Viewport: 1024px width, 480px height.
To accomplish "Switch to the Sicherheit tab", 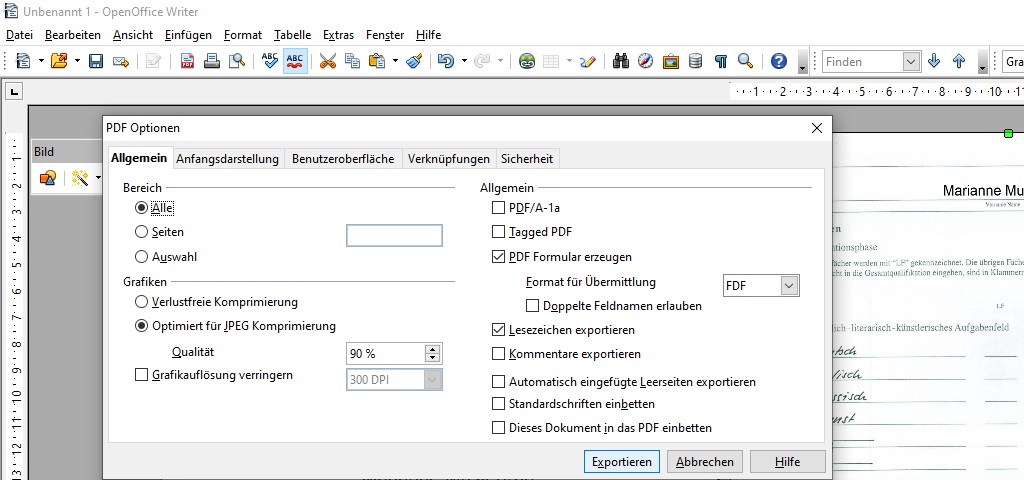I will [527, 159].
